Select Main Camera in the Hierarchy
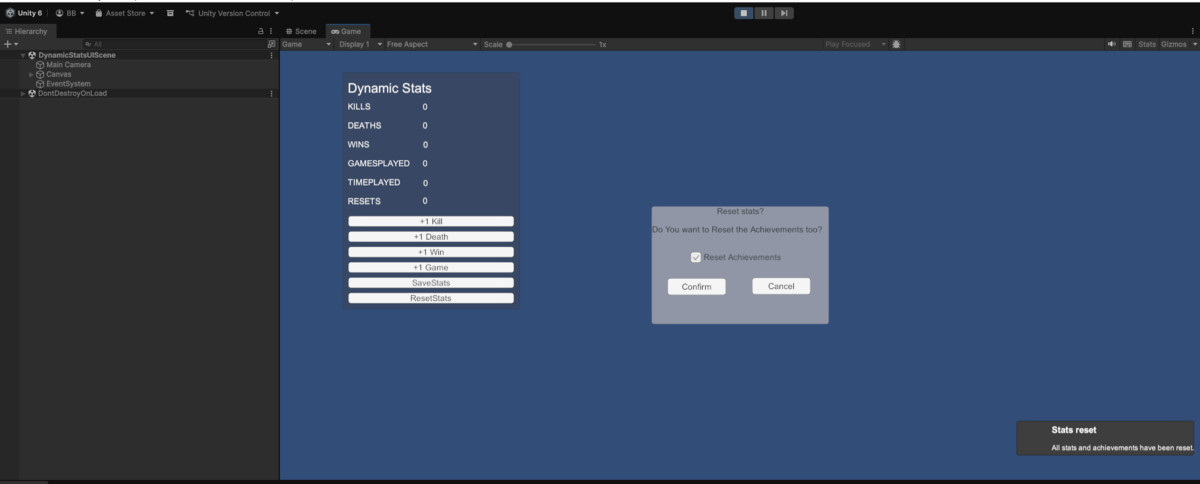 point(68,65)
